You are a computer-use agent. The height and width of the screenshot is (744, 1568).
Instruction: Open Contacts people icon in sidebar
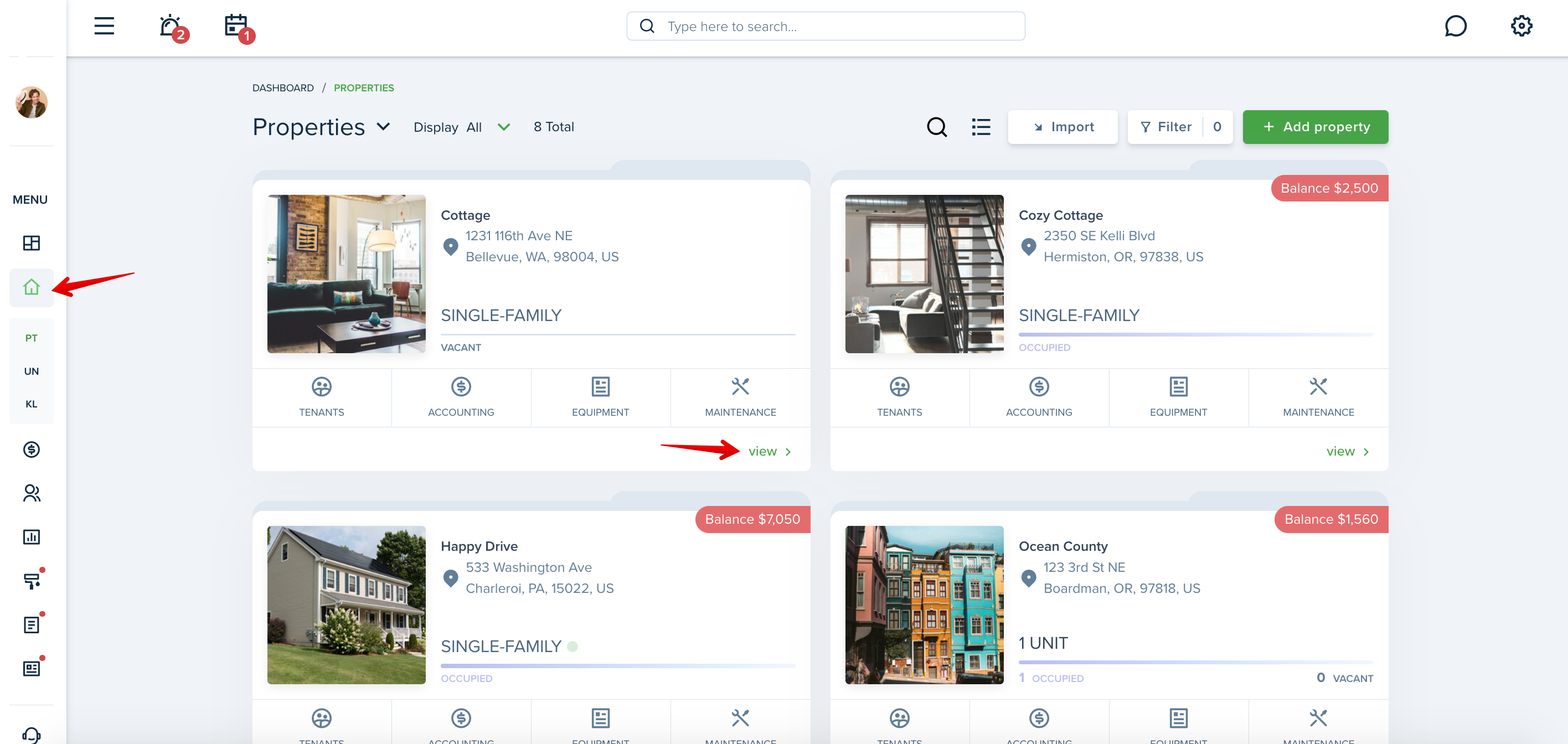pos(31,493)
